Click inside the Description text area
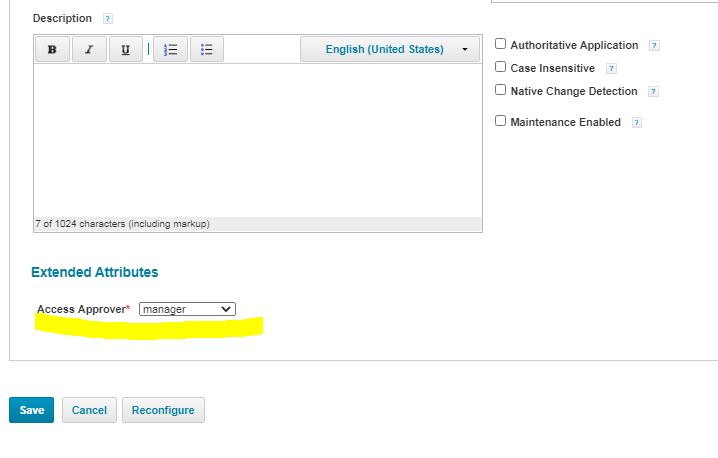The image size is (718, 458). (x=257, y=140)
